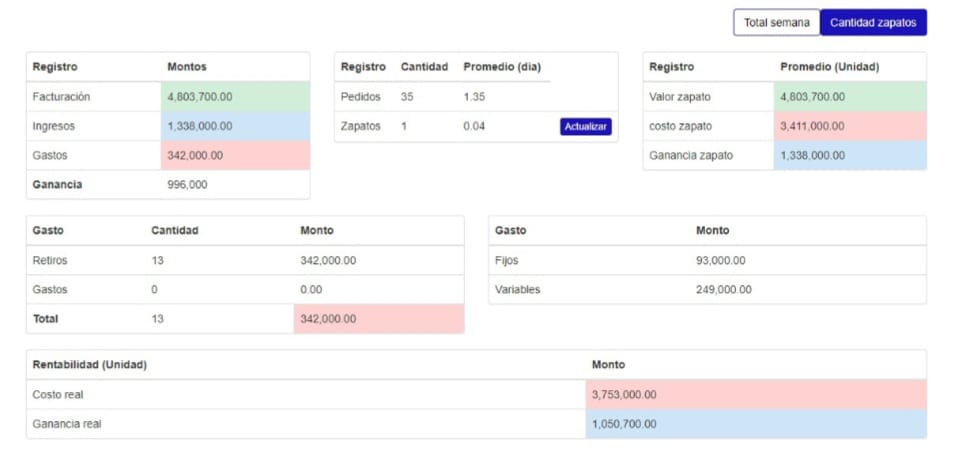Click the Variables amount 249,000.00
963x462 pixels.
coord(723,290)
